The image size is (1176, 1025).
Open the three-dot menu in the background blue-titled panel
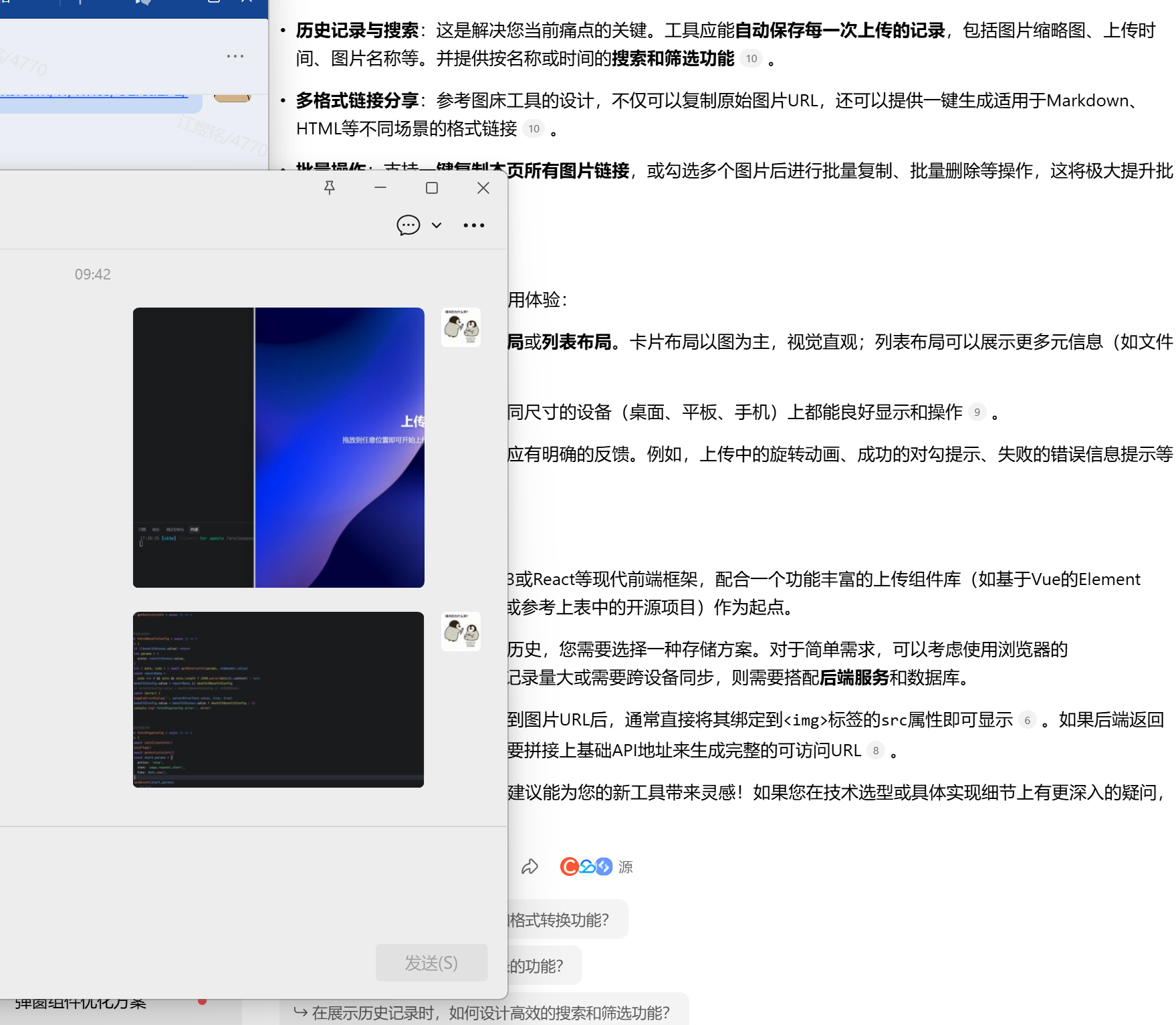[235, 56]
